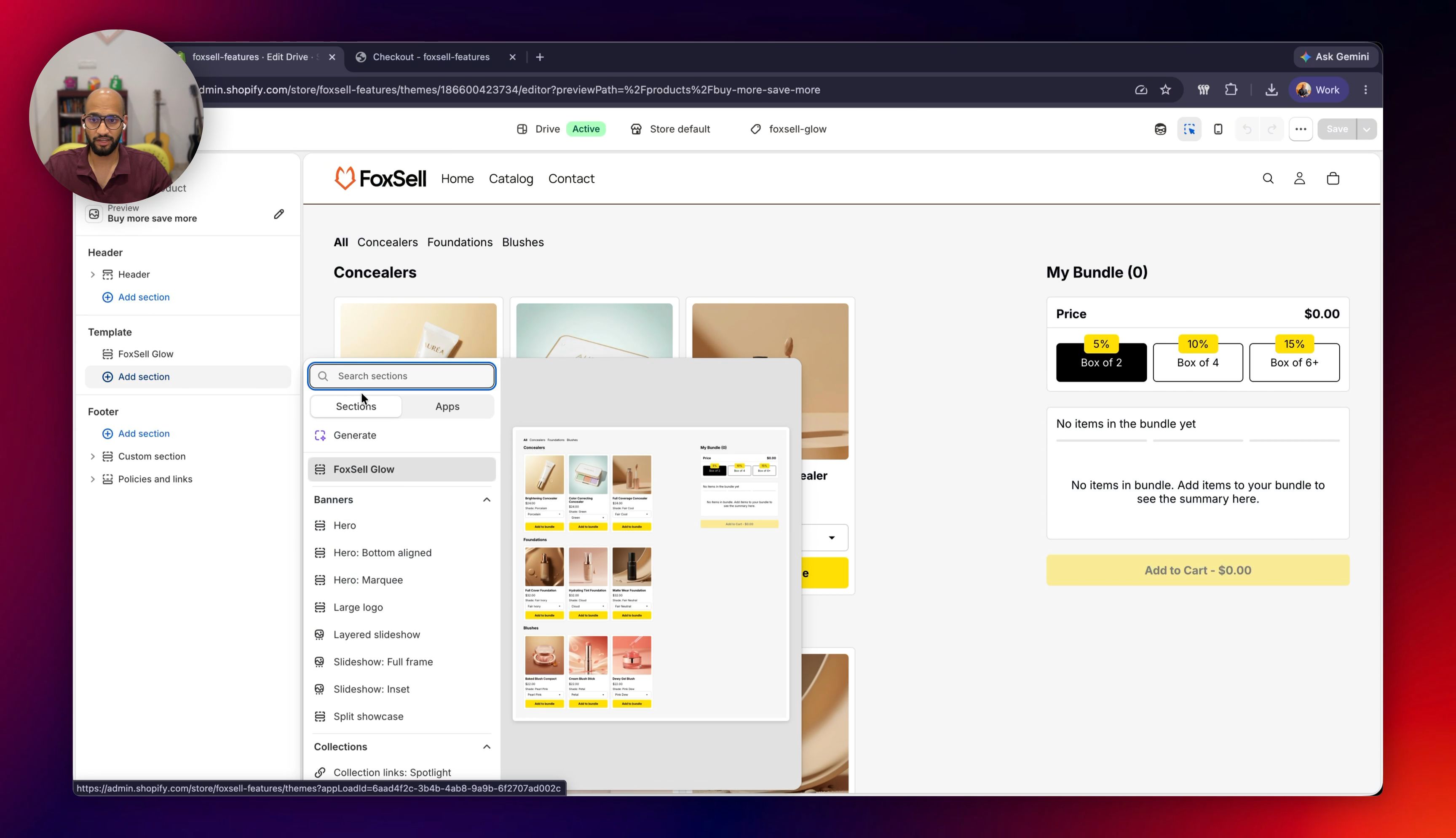Filter products by Blushes
Screen dimensions: 1456x838
click(523, 242)
